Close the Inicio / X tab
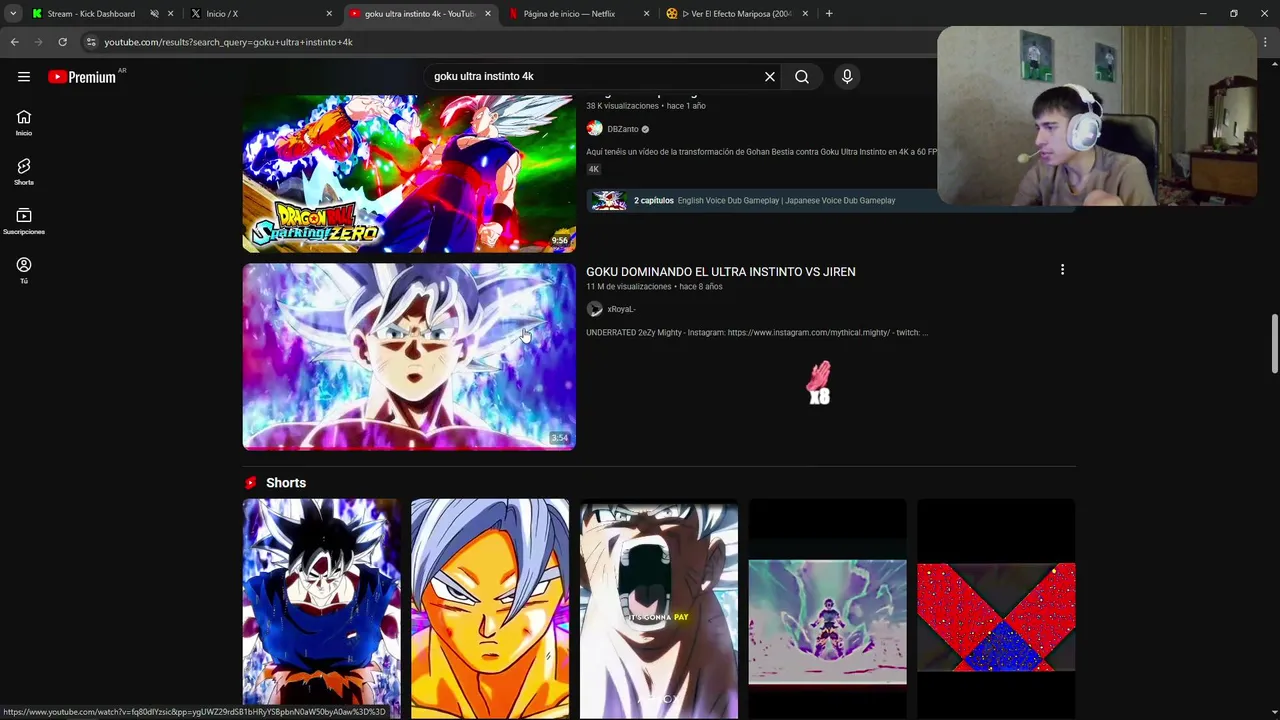 coord(329,14)
